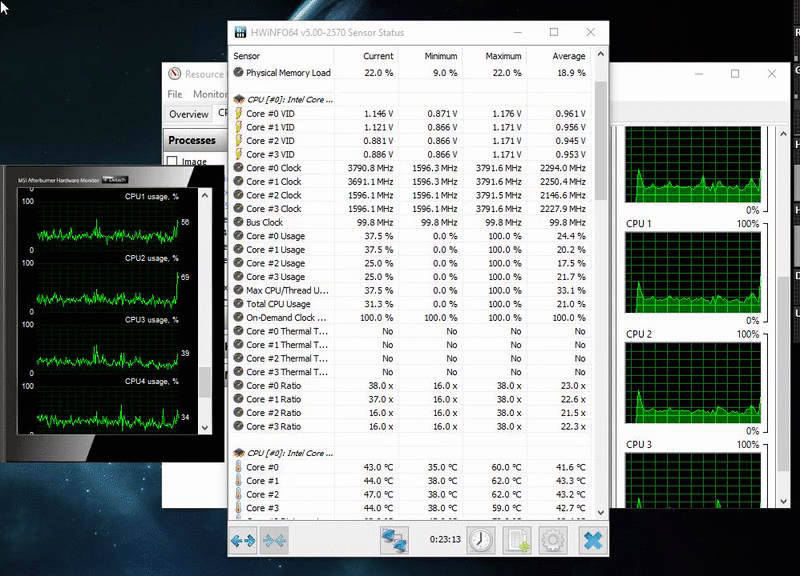Expand HWiNFO sensor window columns with outward arrows
The image size is (800, 576).
(243, 540)
